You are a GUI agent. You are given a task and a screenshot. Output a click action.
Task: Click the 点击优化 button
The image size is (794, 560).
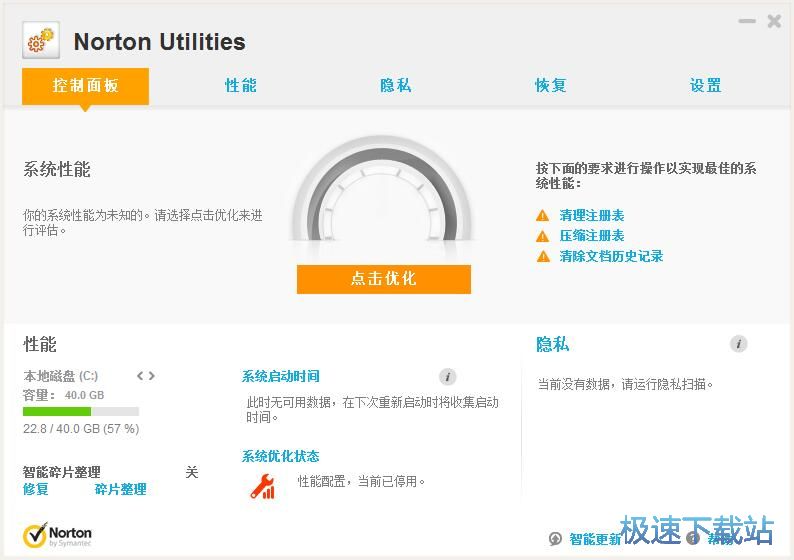384,279
